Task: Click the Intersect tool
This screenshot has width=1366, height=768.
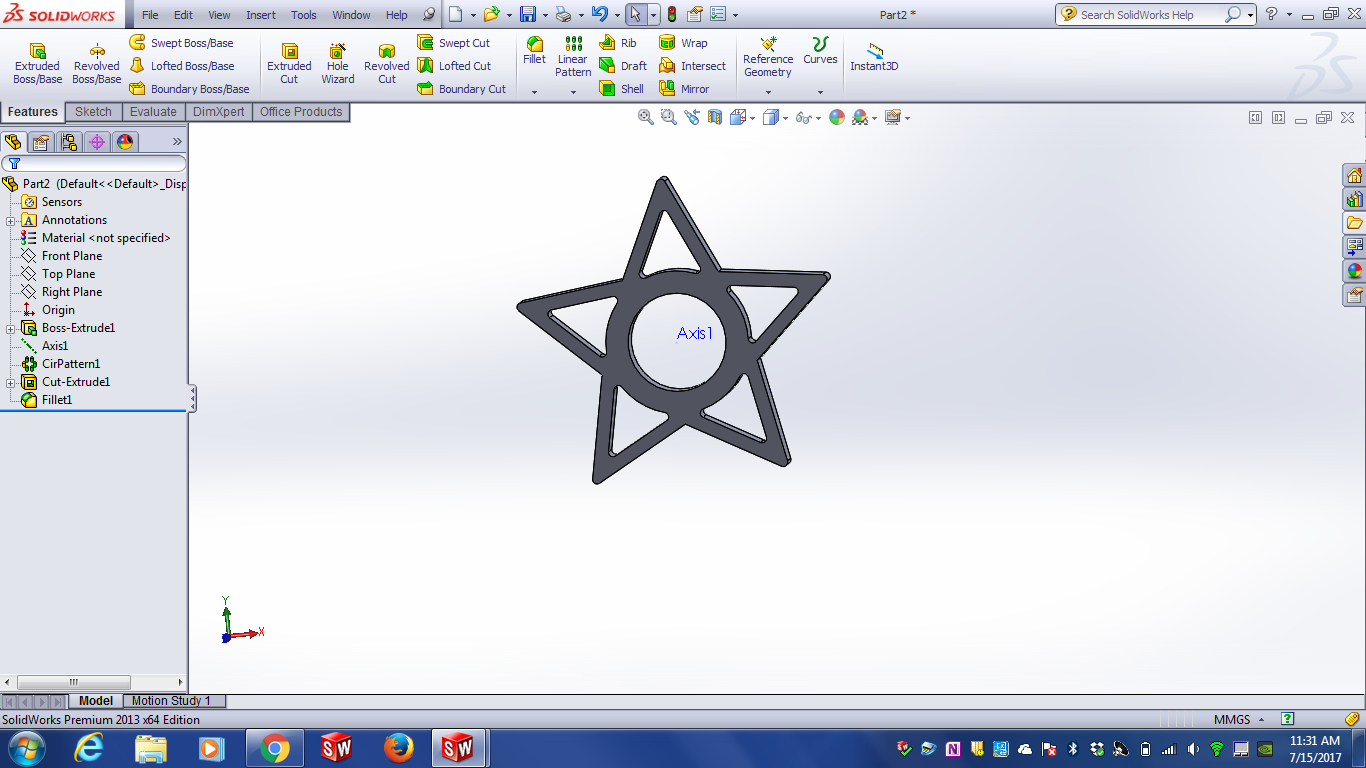Action: point(692,66)
